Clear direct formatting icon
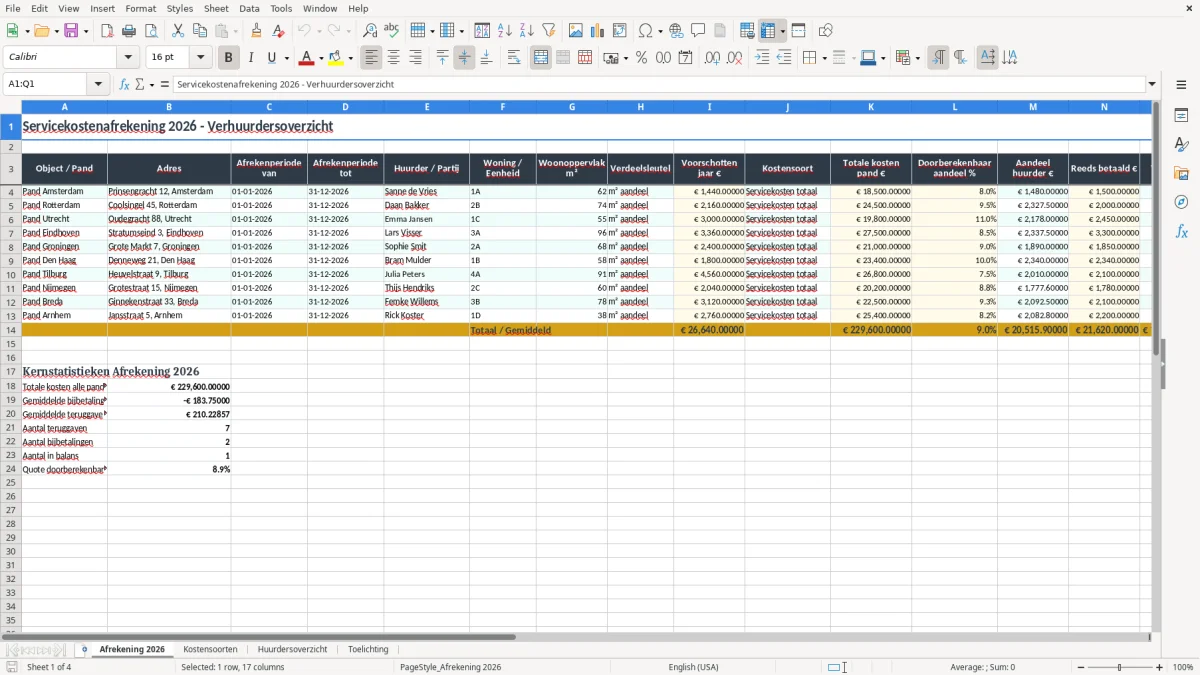This screenshot has width=1200, height=675. point(279,31)
